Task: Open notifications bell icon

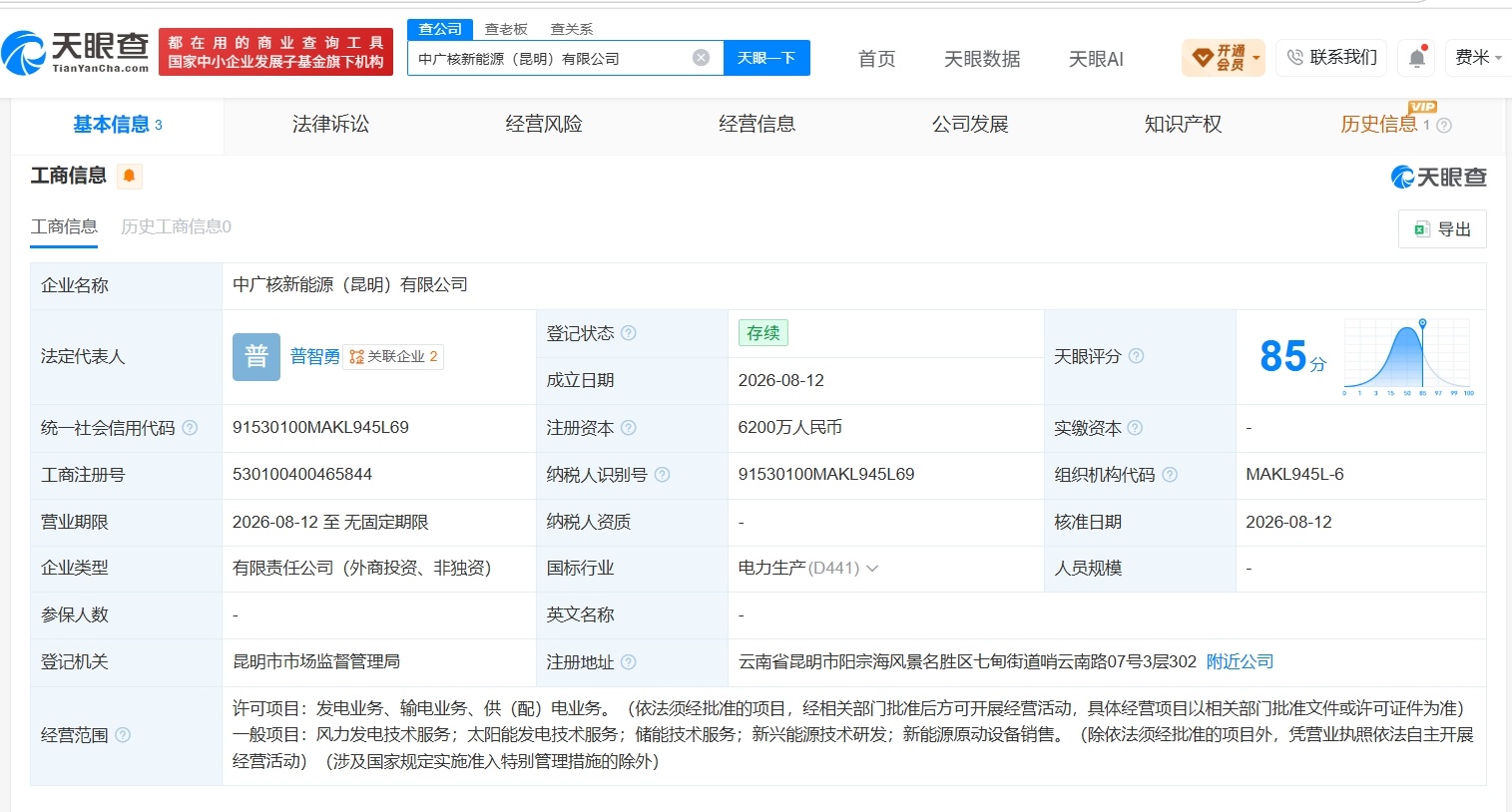Action: pyautogui.click(x=1416, y=58)
